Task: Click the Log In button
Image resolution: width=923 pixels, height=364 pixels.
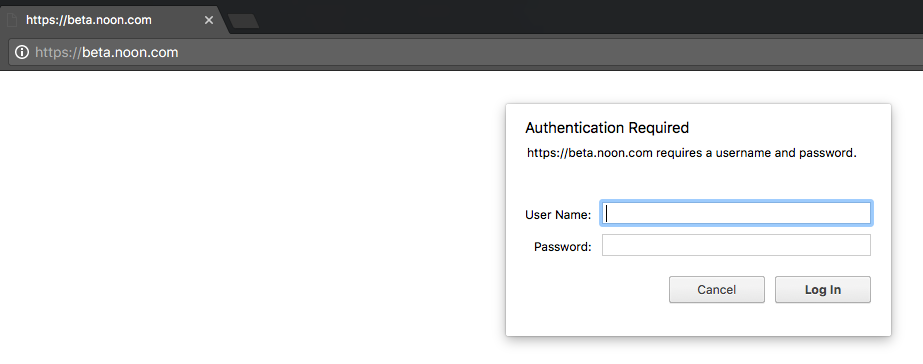Action: pyautogui.click(x=822, y=290)
